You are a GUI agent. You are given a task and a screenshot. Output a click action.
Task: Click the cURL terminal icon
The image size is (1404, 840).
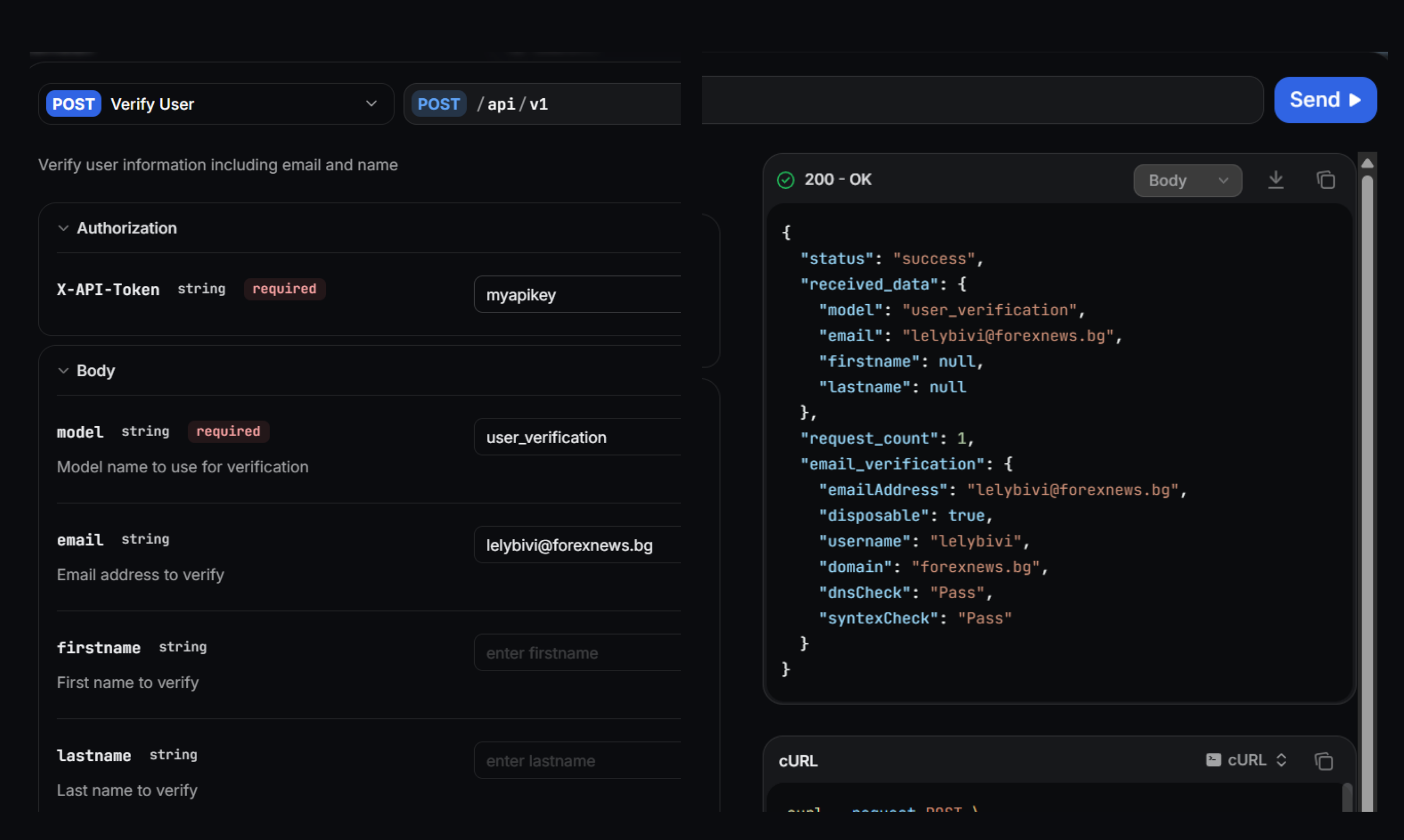pyautogui.click(x=1213, y=760)
